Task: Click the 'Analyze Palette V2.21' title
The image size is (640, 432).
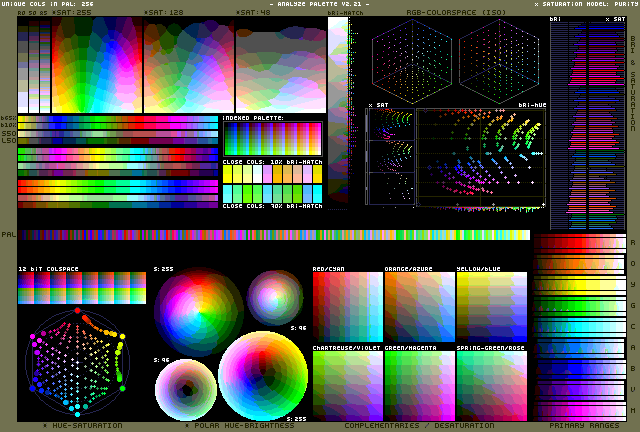Action: click(x=320, y=4)
